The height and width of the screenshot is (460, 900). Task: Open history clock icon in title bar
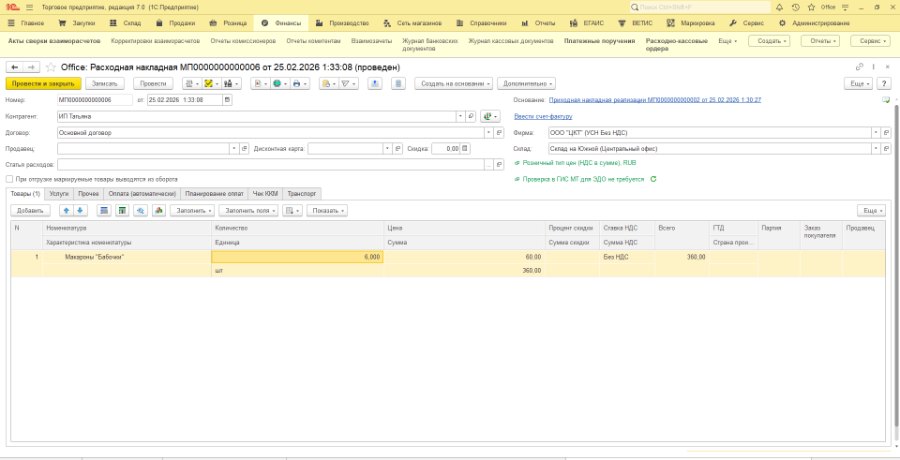796,7
